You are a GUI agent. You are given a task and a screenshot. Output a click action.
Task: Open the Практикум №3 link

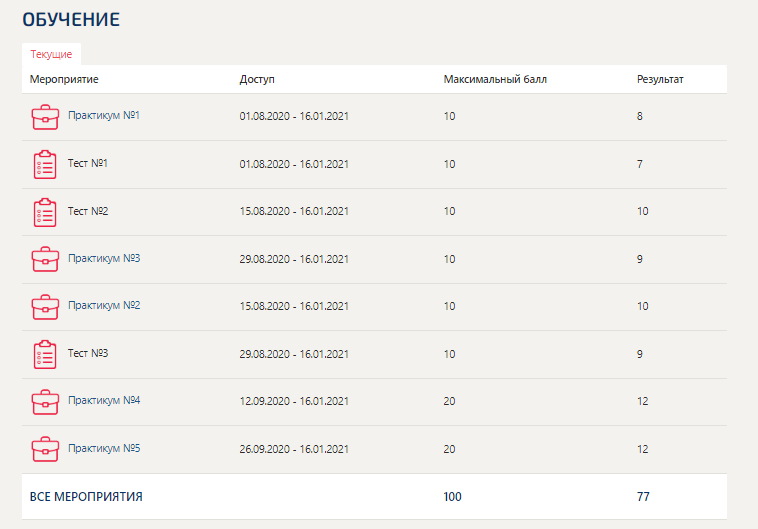click(x=104, y=258)
